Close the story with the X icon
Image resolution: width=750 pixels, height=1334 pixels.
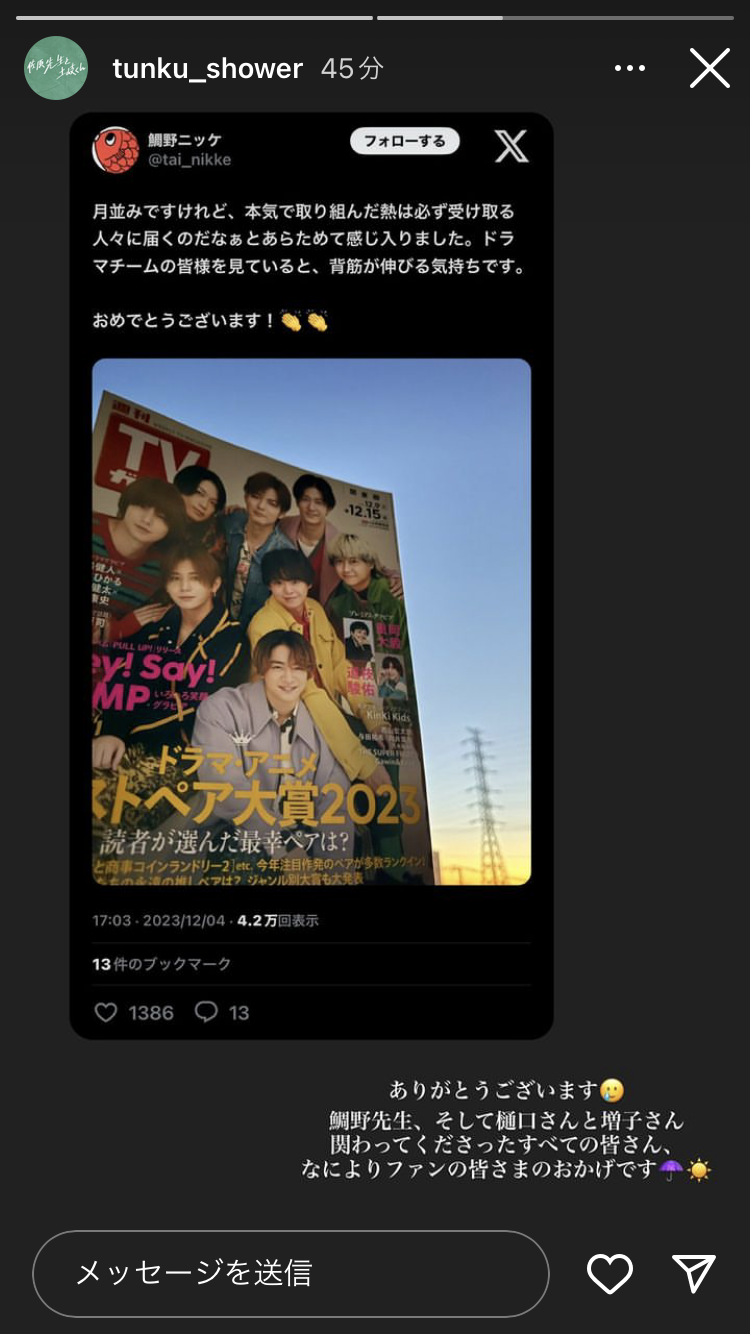[710, 68]
